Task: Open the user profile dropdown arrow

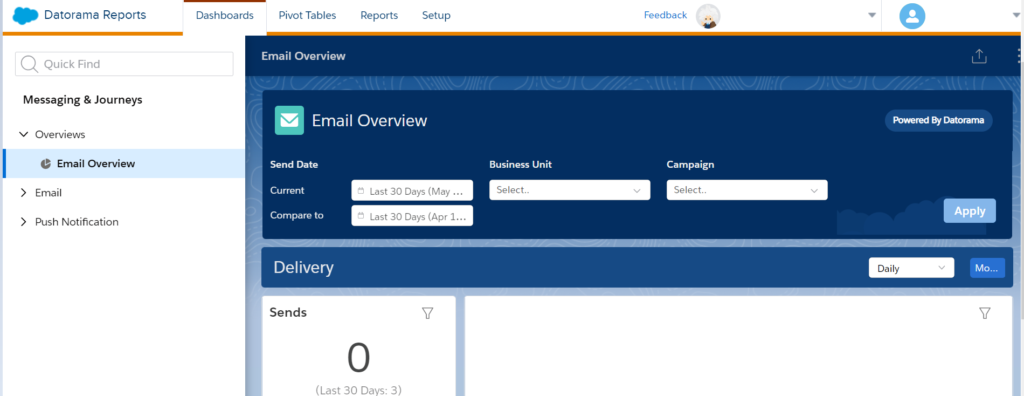Action: 1016,16
